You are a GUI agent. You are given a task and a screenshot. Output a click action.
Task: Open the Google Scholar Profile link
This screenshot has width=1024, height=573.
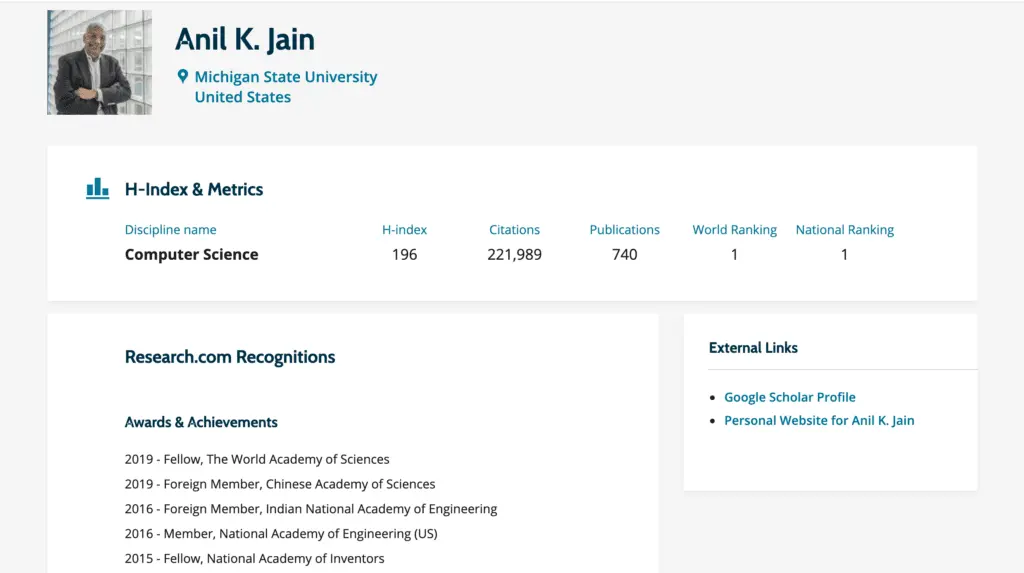click(x=790, y=397)
